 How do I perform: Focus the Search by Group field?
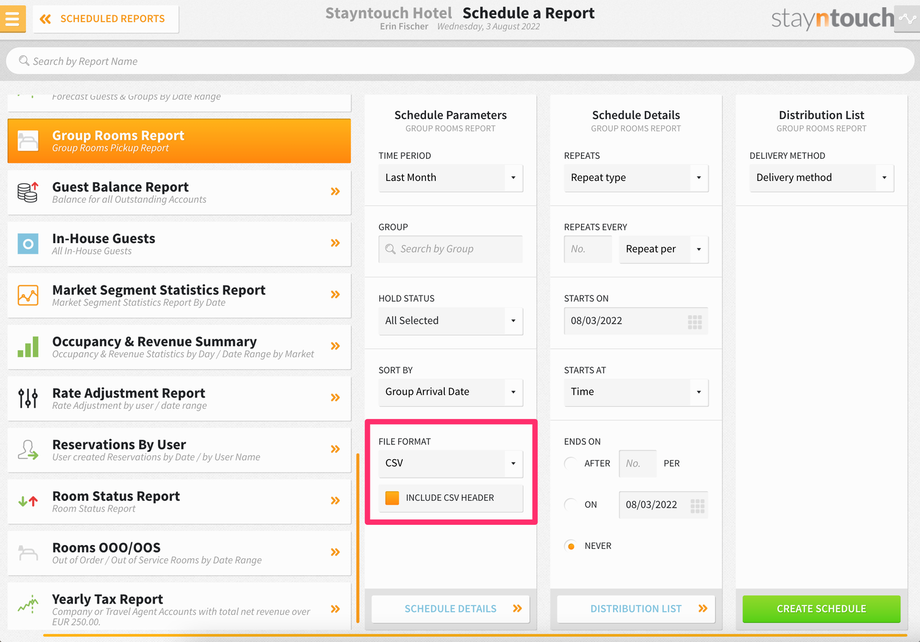pyautogui.click(x=450, y=249)
